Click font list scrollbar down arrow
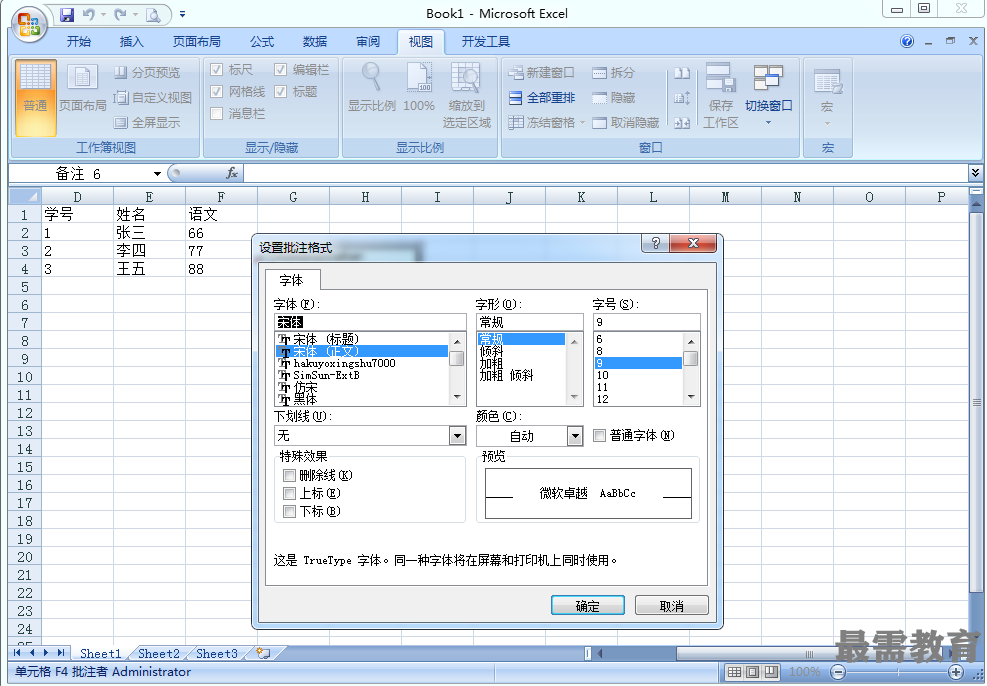This screenshot has height=686, width=987. [x=458, y=397]
